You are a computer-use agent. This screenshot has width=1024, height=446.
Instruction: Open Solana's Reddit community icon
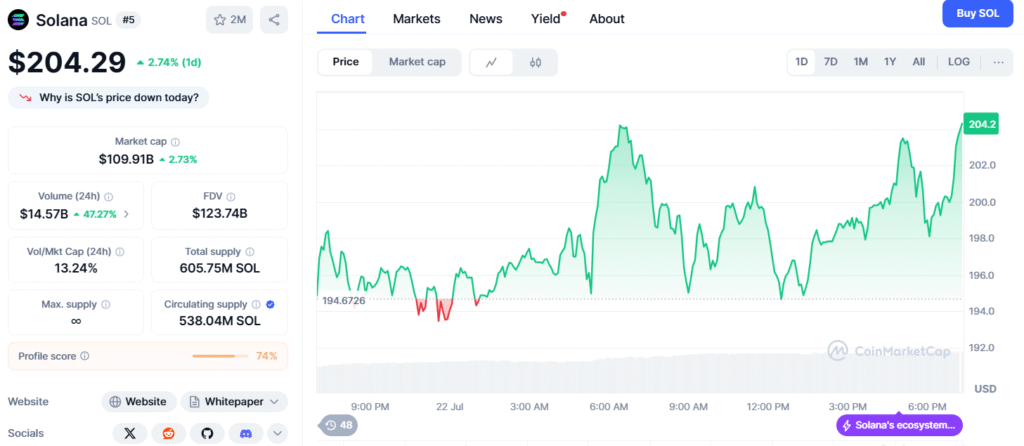[168, 433]
